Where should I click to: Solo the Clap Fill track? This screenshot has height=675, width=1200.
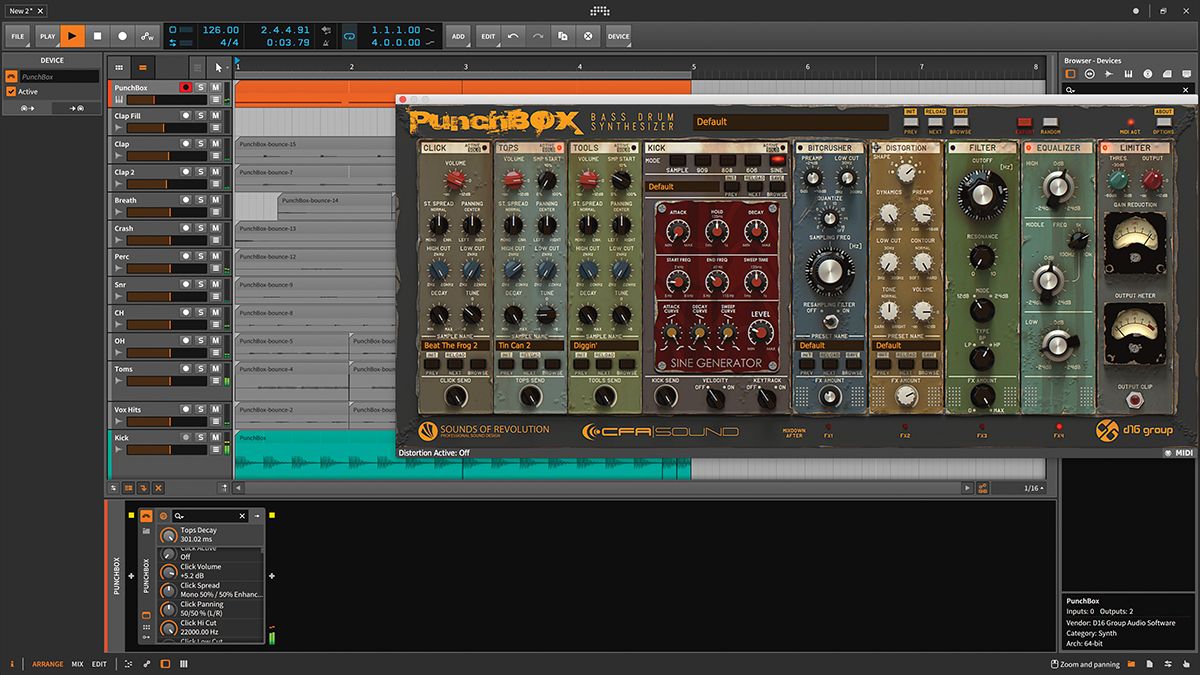tap(200, 116)
